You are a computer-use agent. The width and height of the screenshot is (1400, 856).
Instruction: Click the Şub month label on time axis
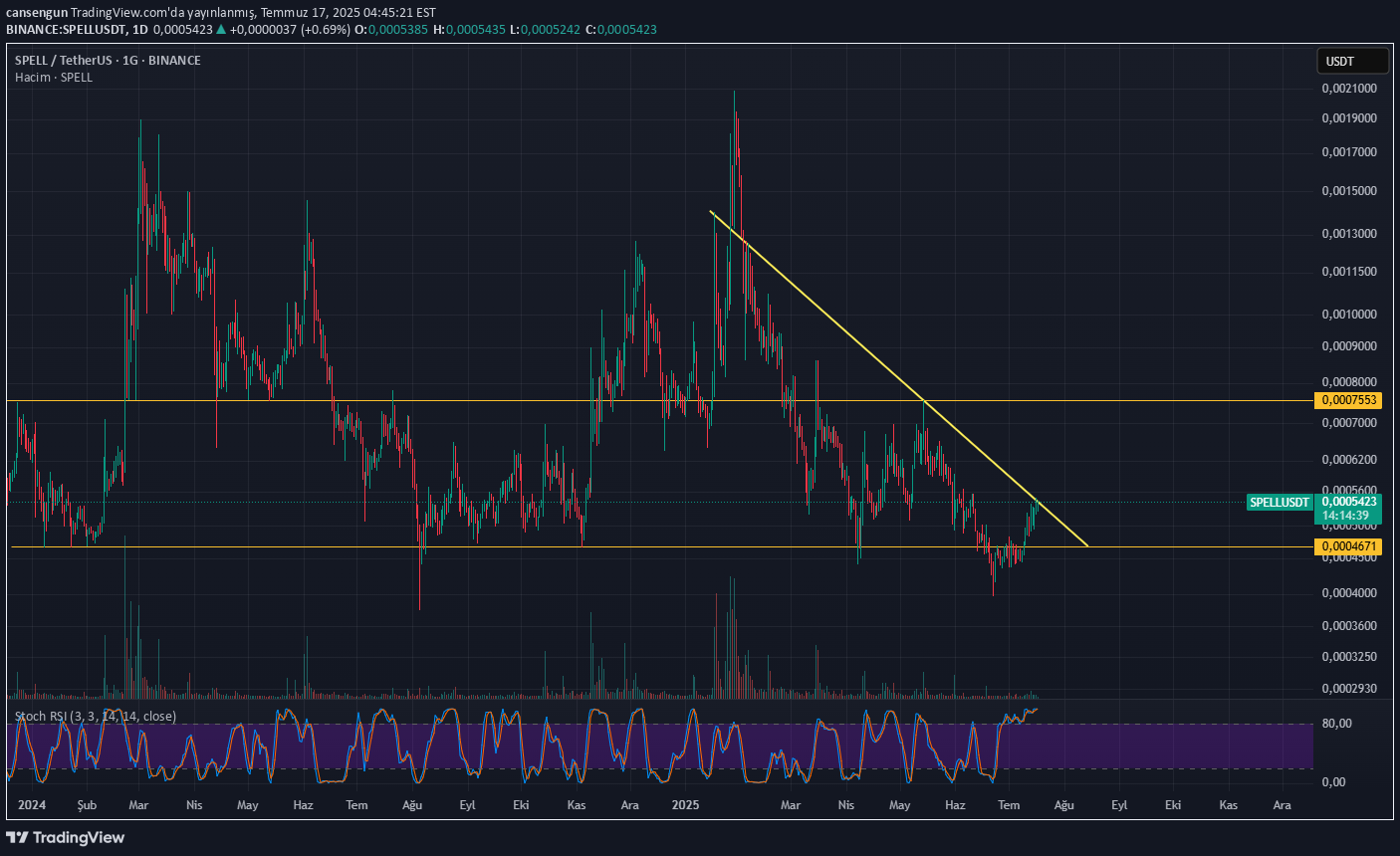(87, 805)
